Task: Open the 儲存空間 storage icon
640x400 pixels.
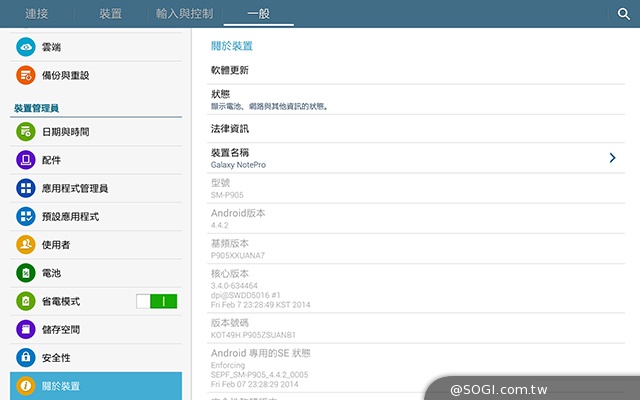Action: (26, 329)
